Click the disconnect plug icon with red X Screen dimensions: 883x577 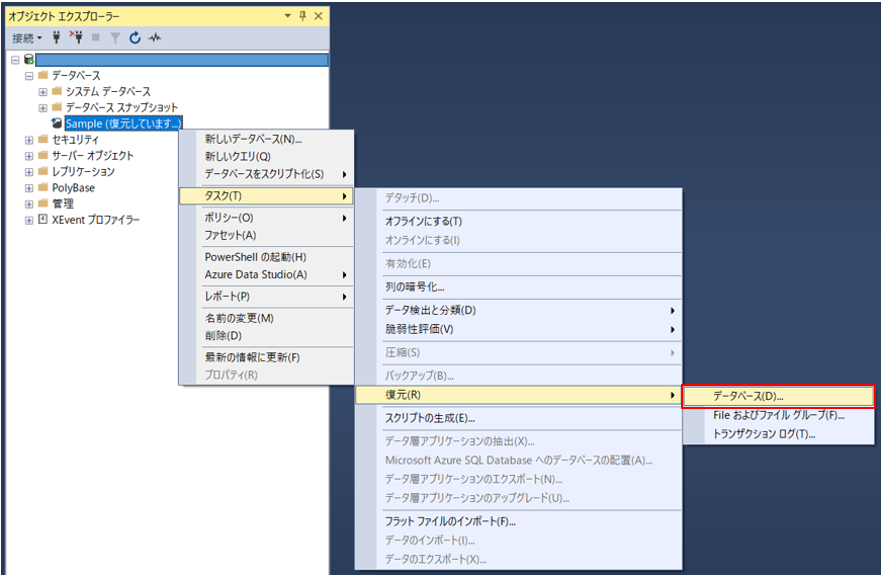[x=76, y=38]
